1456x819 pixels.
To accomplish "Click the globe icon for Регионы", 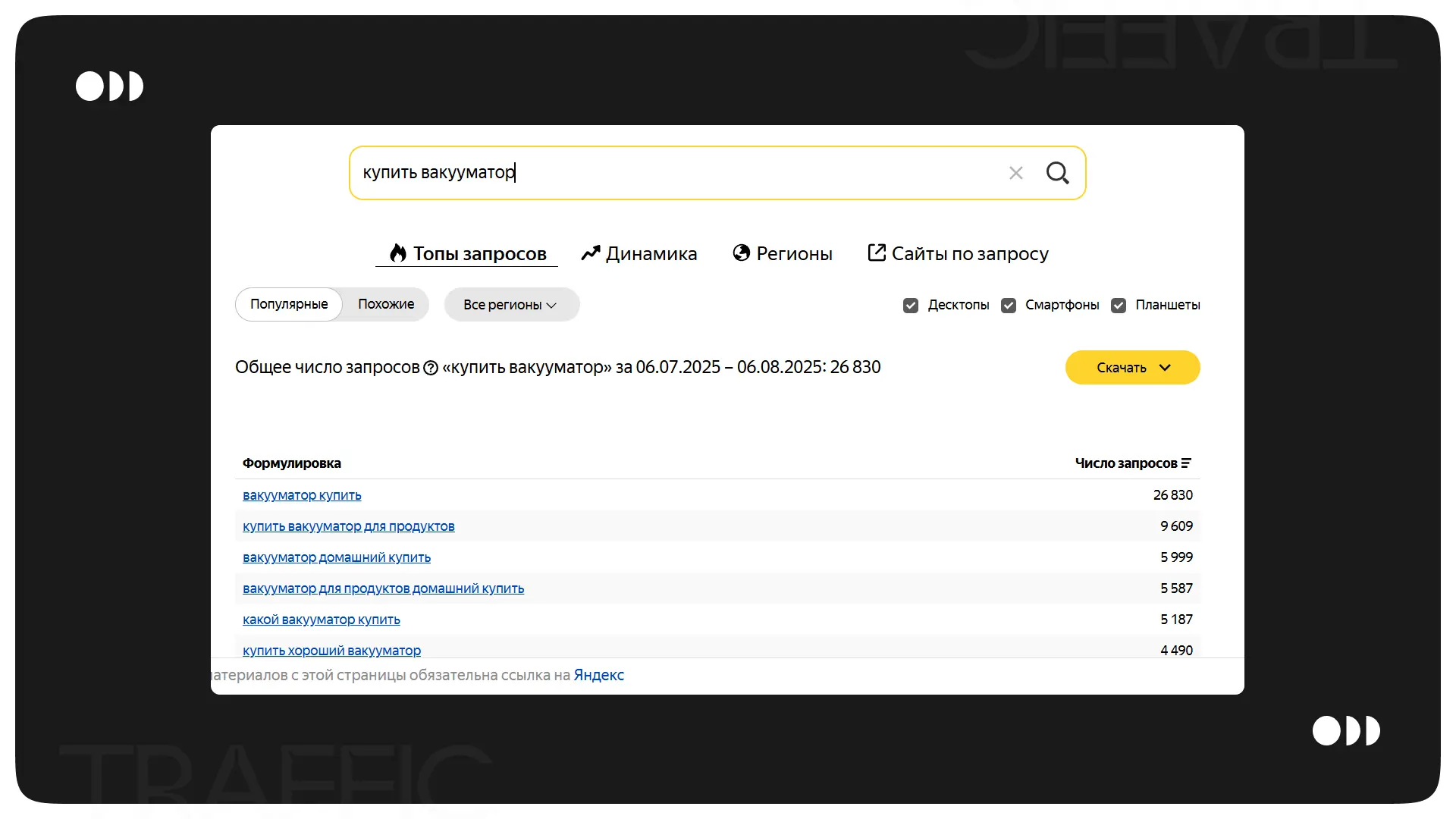I will click(741, 253).
